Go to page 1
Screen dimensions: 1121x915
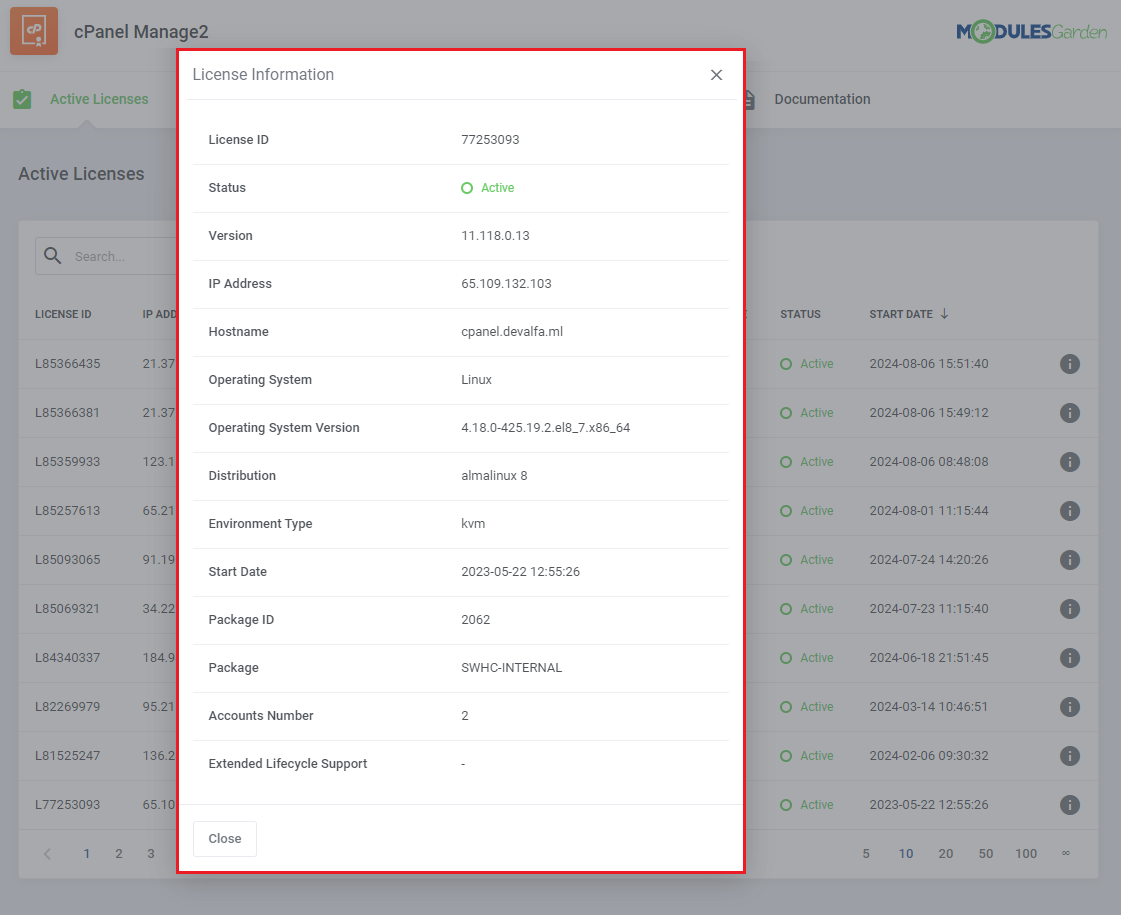tap(87, 854)
